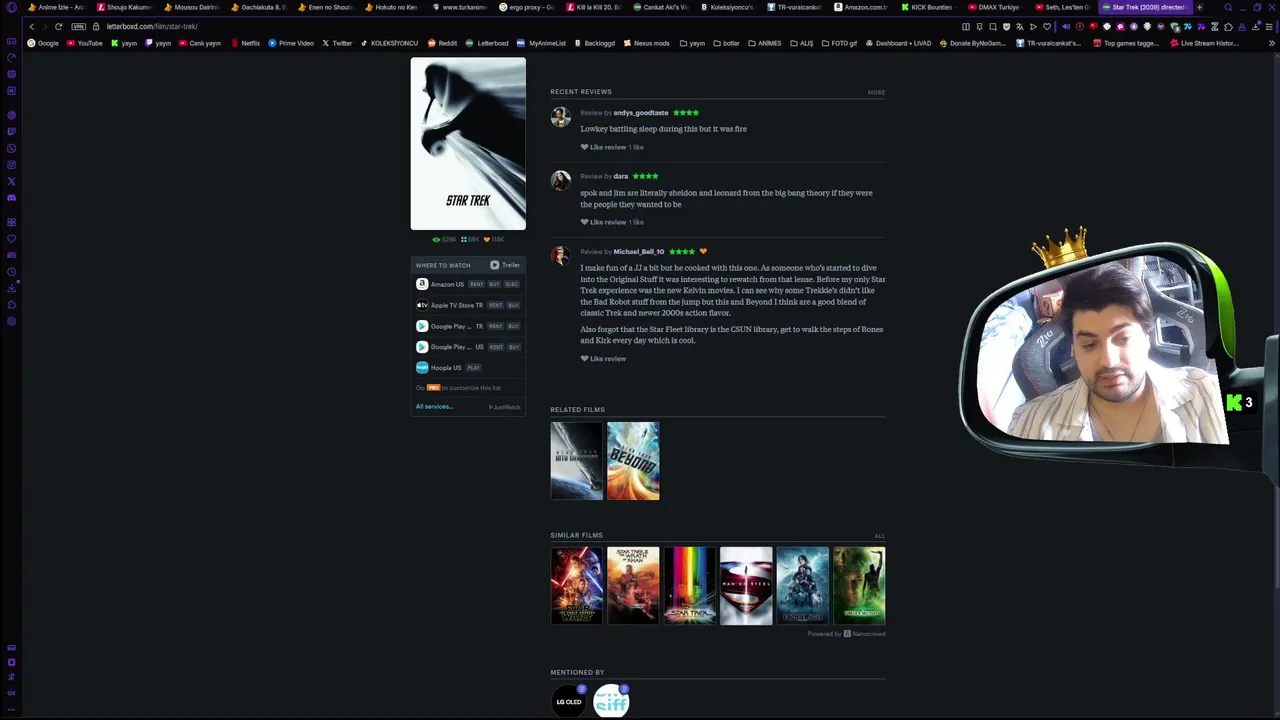Open the ANIMES bookmarks folder

tap(765, 43)
